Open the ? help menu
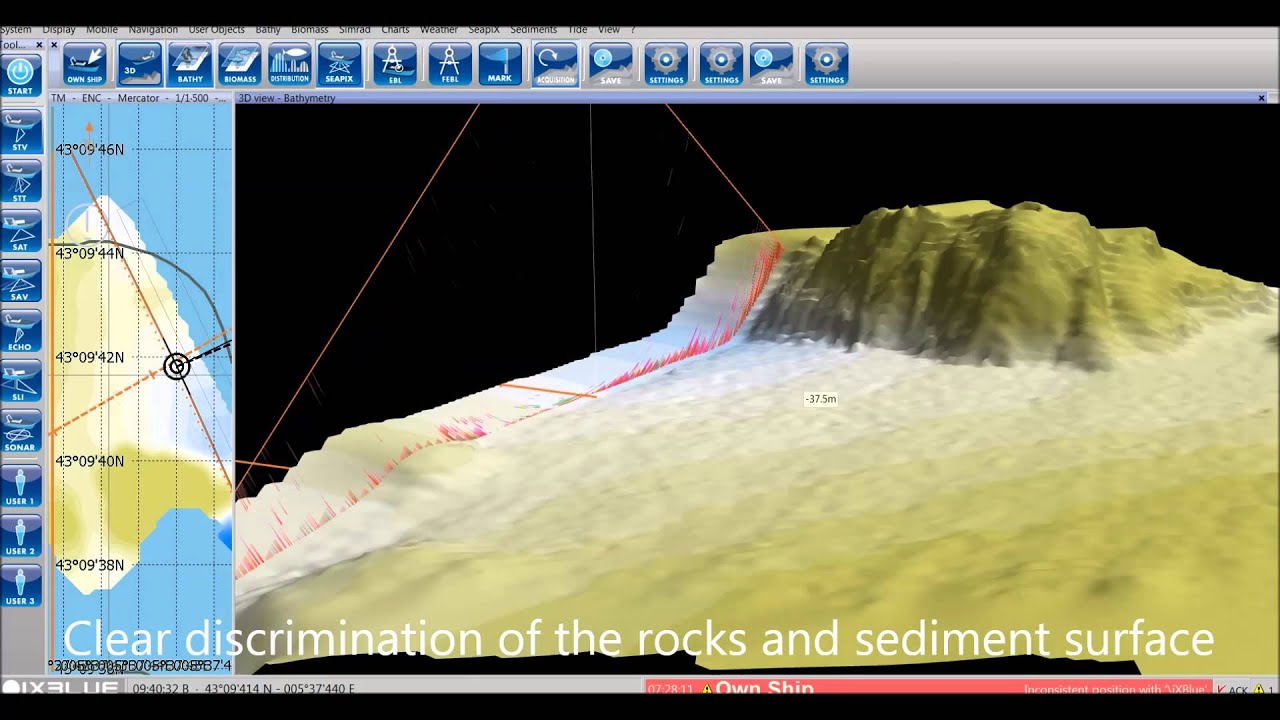 633,30
